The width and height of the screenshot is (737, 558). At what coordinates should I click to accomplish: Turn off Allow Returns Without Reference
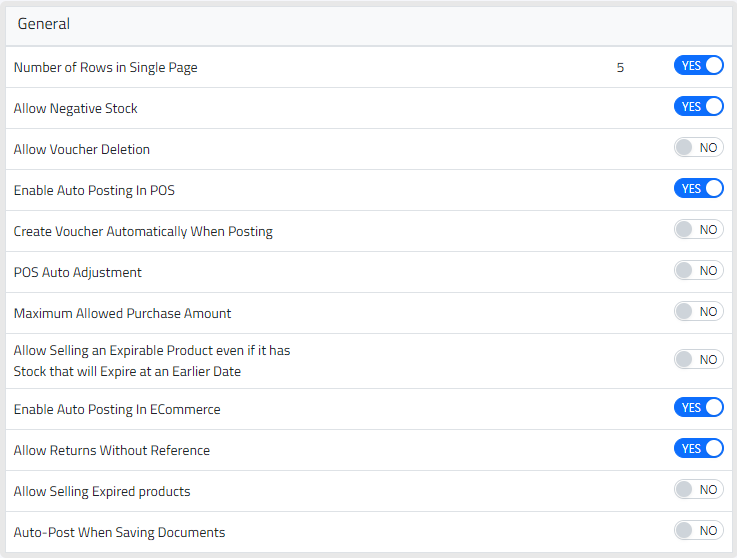click(x=698, y=449)
